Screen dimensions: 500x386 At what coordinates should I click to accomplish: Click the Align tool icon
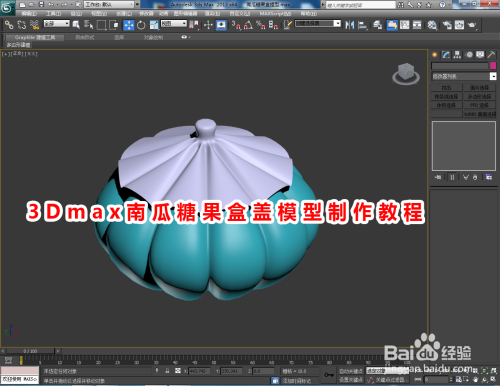[362, 25]
